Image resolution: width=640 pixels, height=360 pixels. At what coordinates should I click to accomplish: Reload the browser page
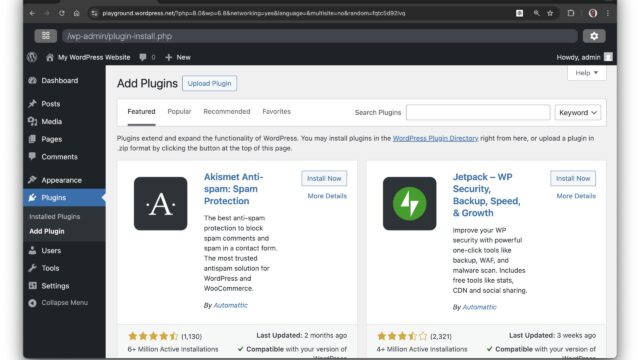pos(62,13)
